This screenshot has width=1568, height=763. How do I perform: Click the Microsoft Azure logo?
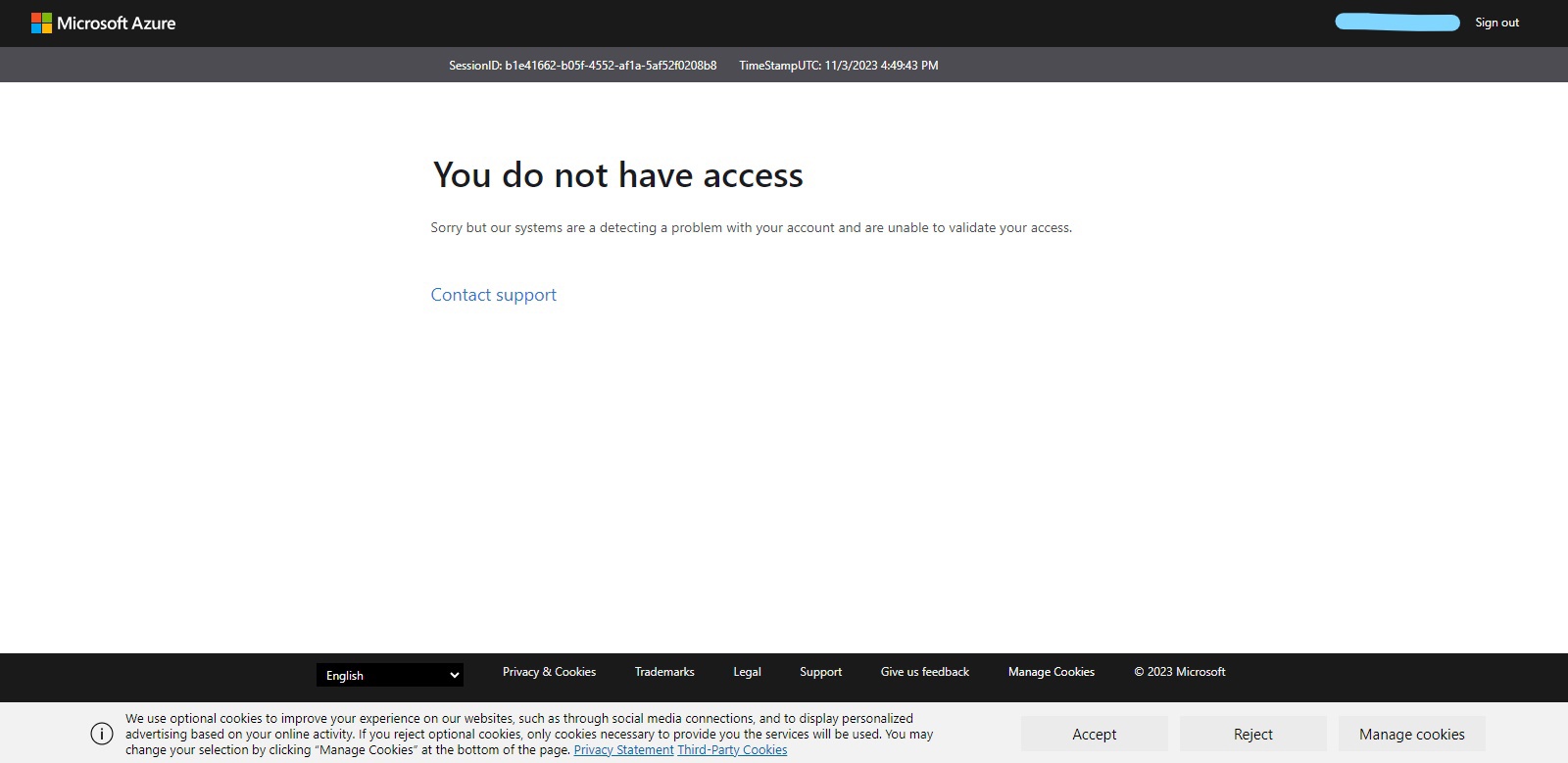[x=103, y=23]
